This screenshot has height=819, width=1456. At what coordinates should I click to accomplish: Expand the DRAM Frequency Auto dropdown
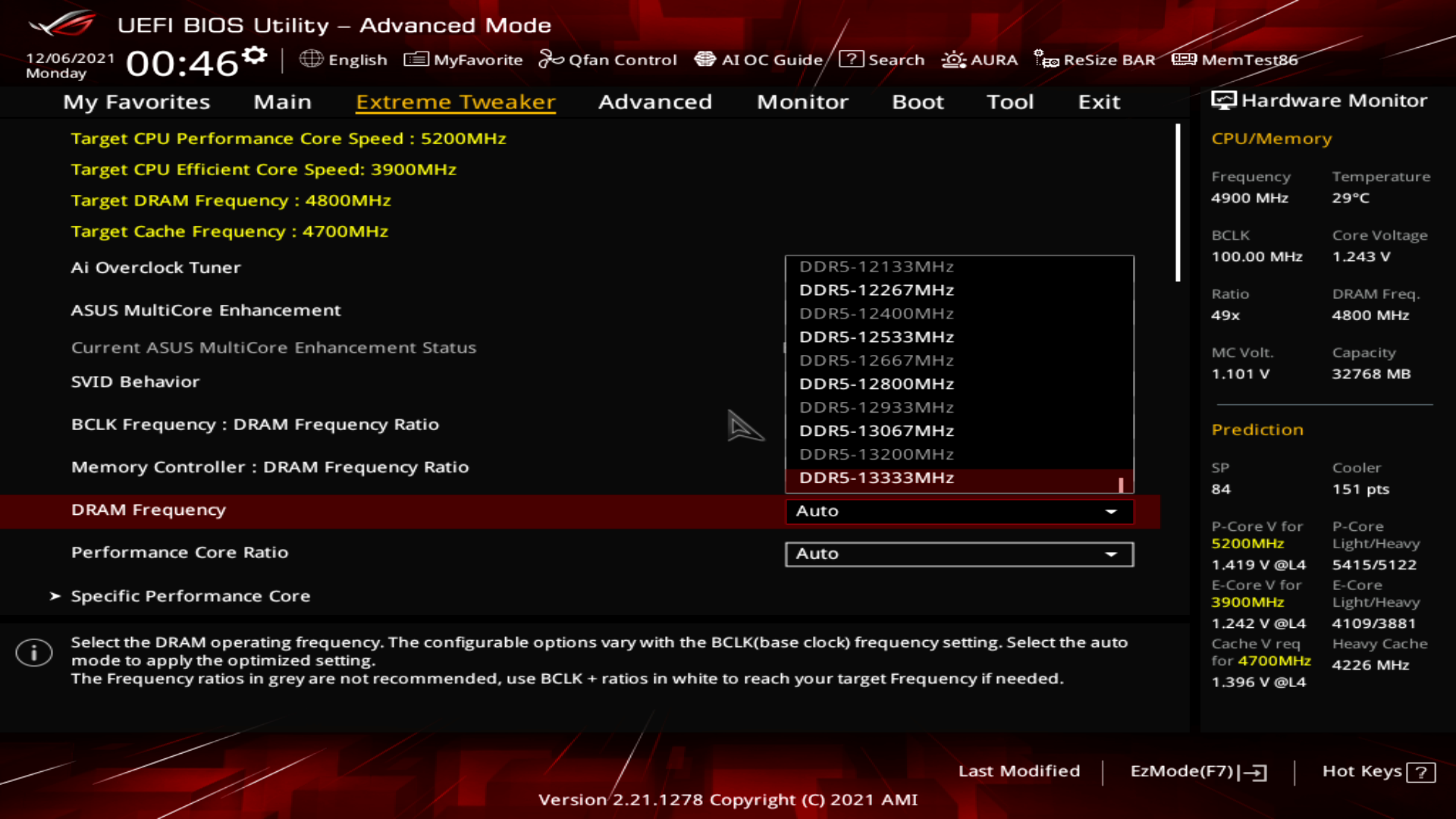click(959, 511)
